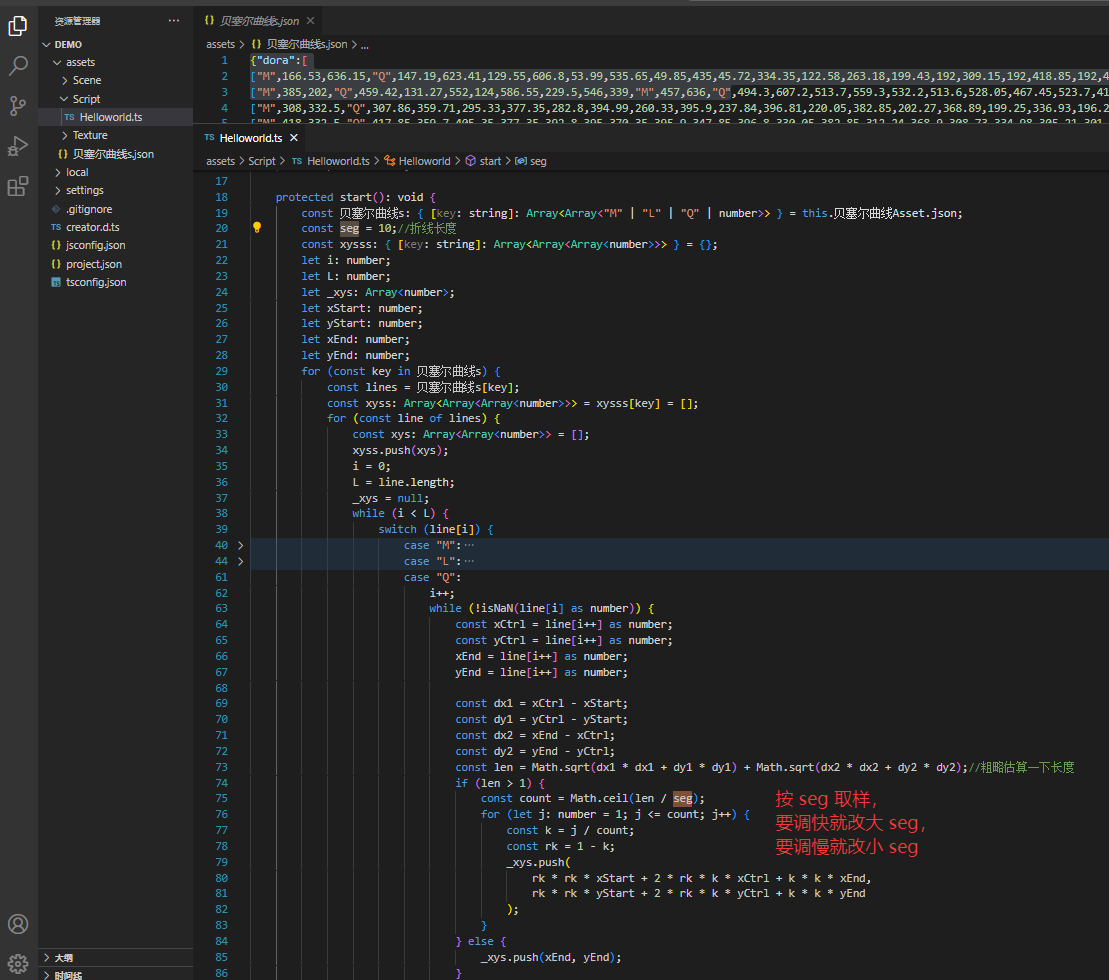The height and width of the screenshot is (980, 1109).
Task: Collapse the assets folder in explorer
Action: tap(80, 62)
